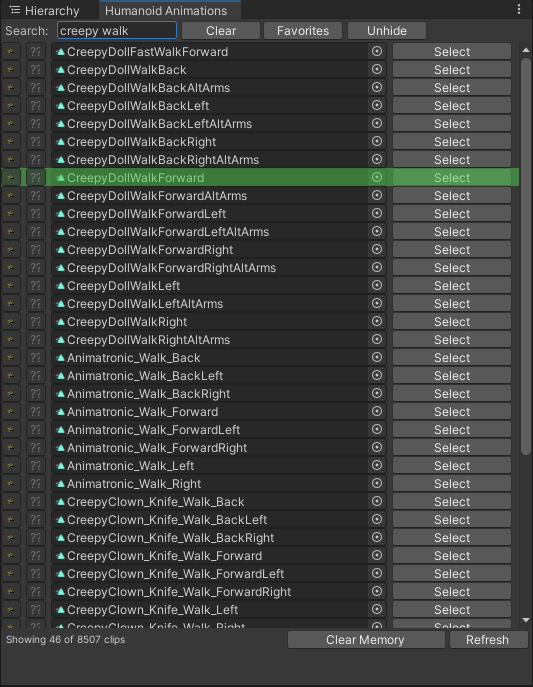Refresh the clip list
The height and width of the screenshot is (687, 533).
[487, 640]
